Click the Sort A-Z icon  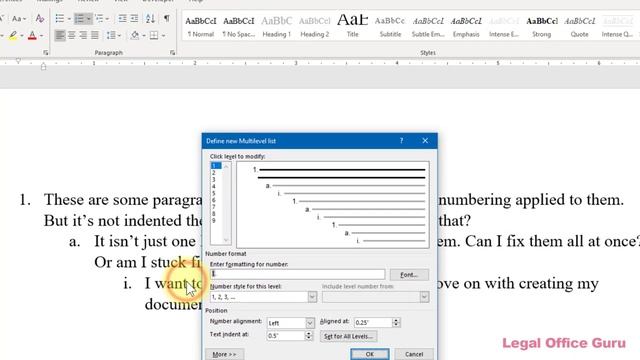point(150,18)
